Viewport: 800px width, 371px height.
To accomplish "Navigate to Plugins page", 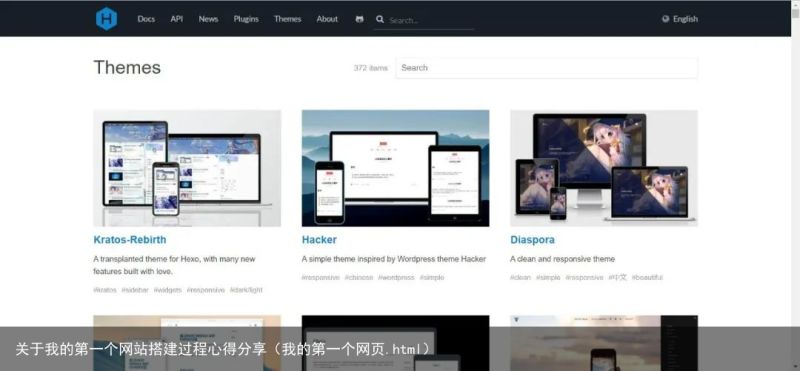I will pos(246,19).
